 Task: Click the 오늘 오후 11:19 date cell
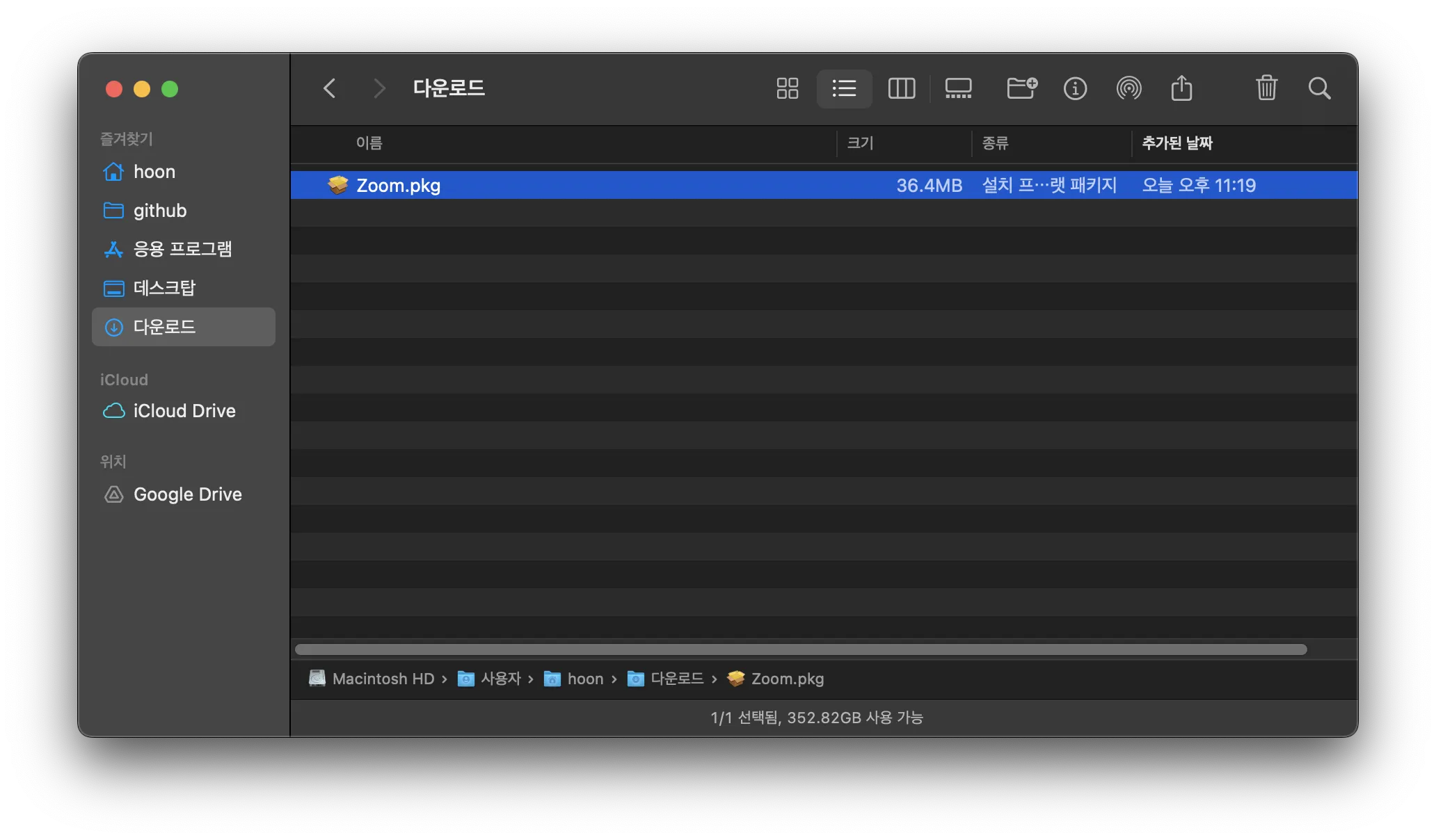point(1199,185)
